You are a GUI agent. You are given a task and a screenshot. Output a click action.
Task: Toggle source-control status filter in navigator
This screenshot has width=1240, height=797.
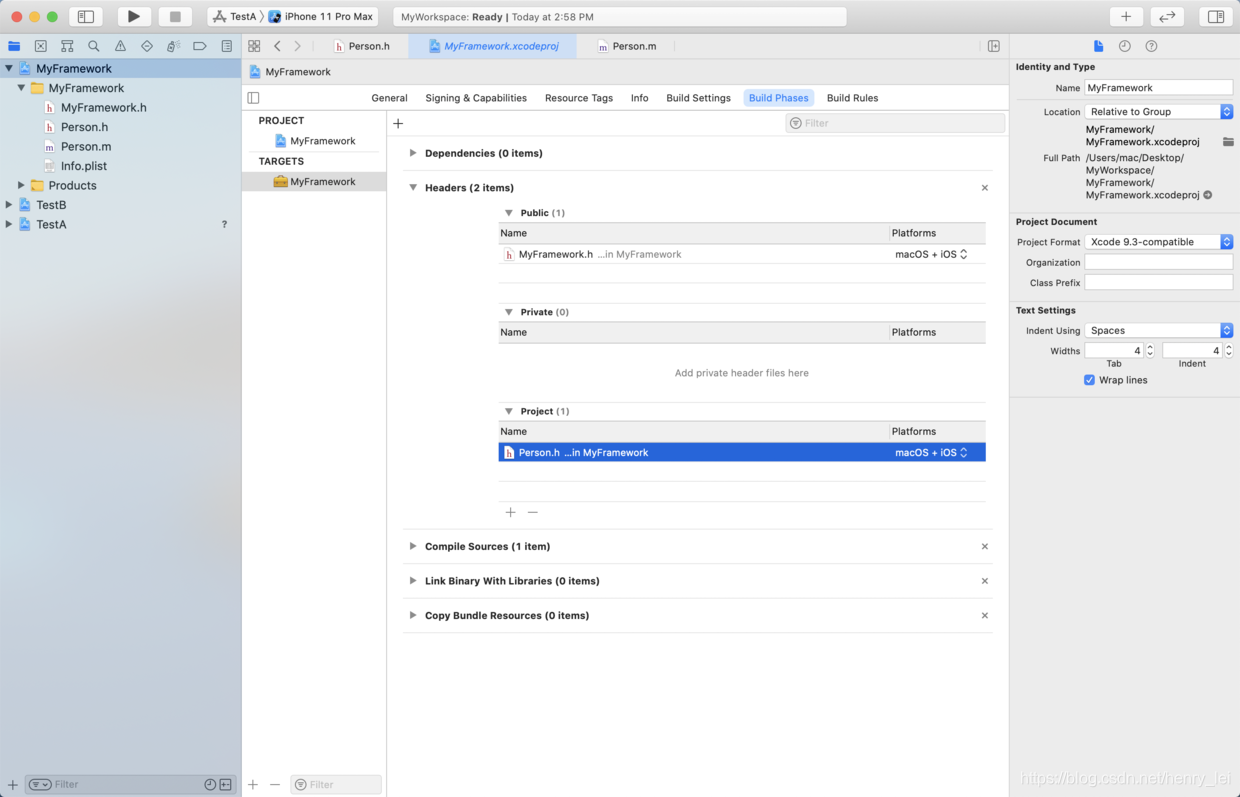click(226, 785)
